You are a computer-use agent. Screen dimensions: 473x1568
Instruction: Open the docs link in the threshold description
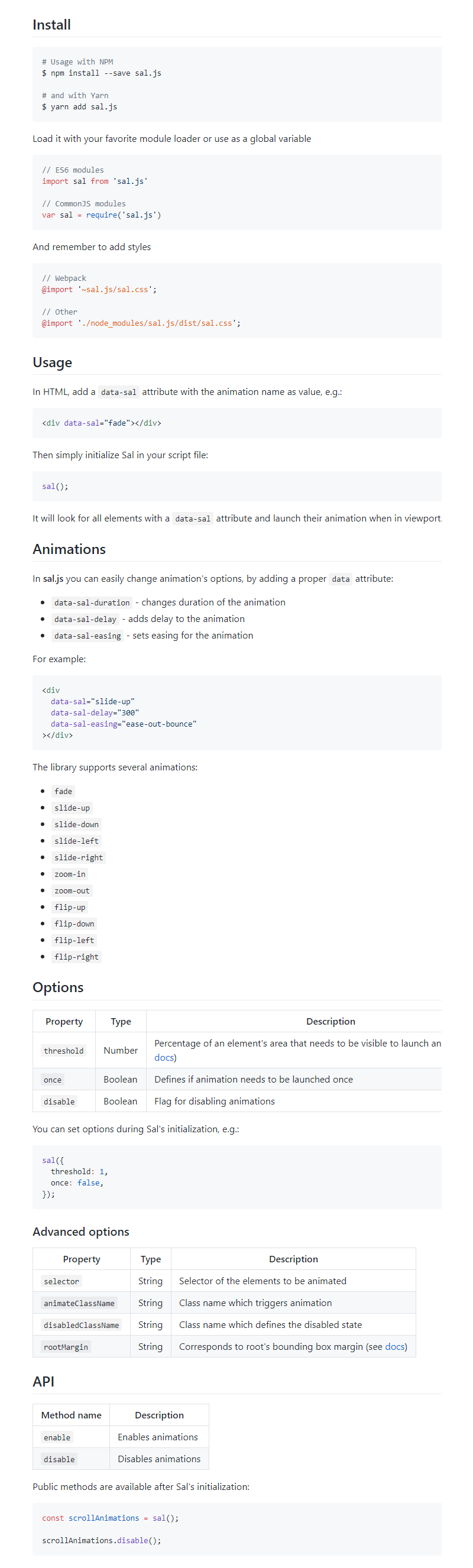pos(163,1057)
